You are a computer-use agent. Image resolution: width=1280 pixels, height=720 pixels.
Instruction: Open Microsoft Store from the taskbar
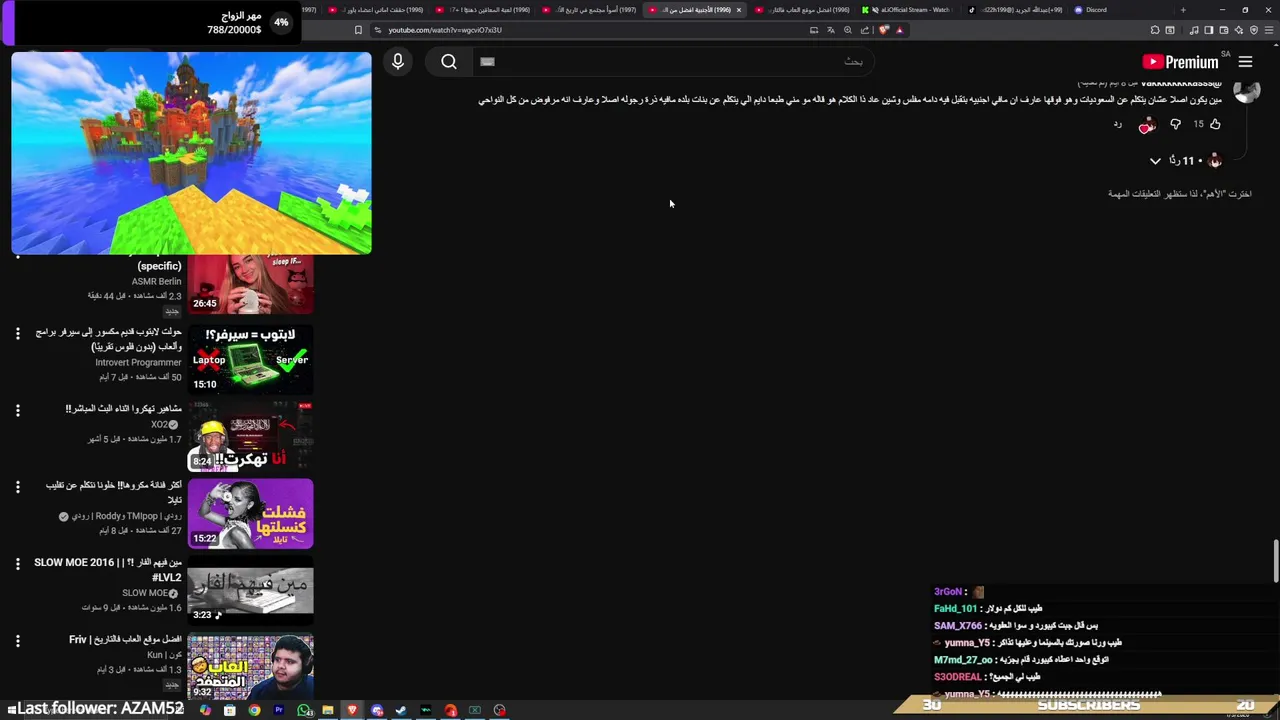point(229,710)
